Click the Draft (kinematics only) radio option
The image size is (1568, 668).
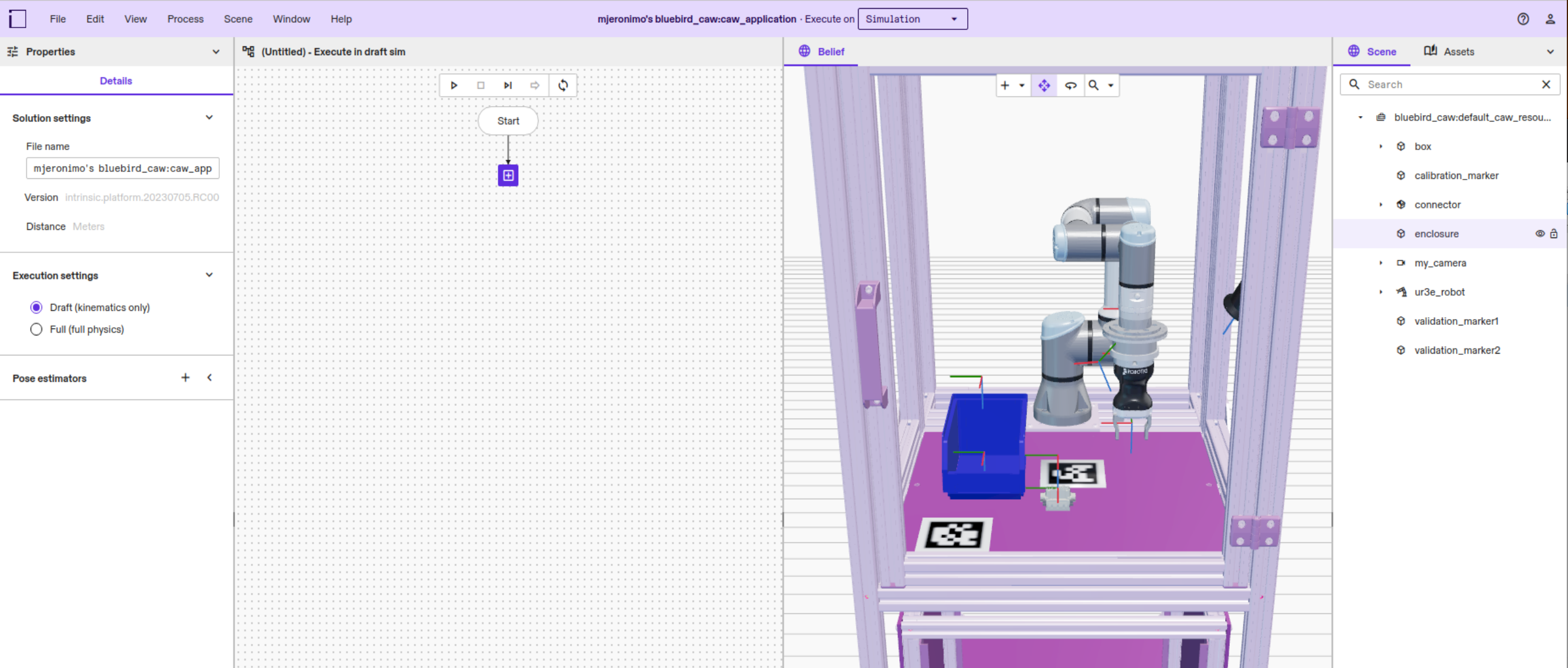[x=36, y=307]
